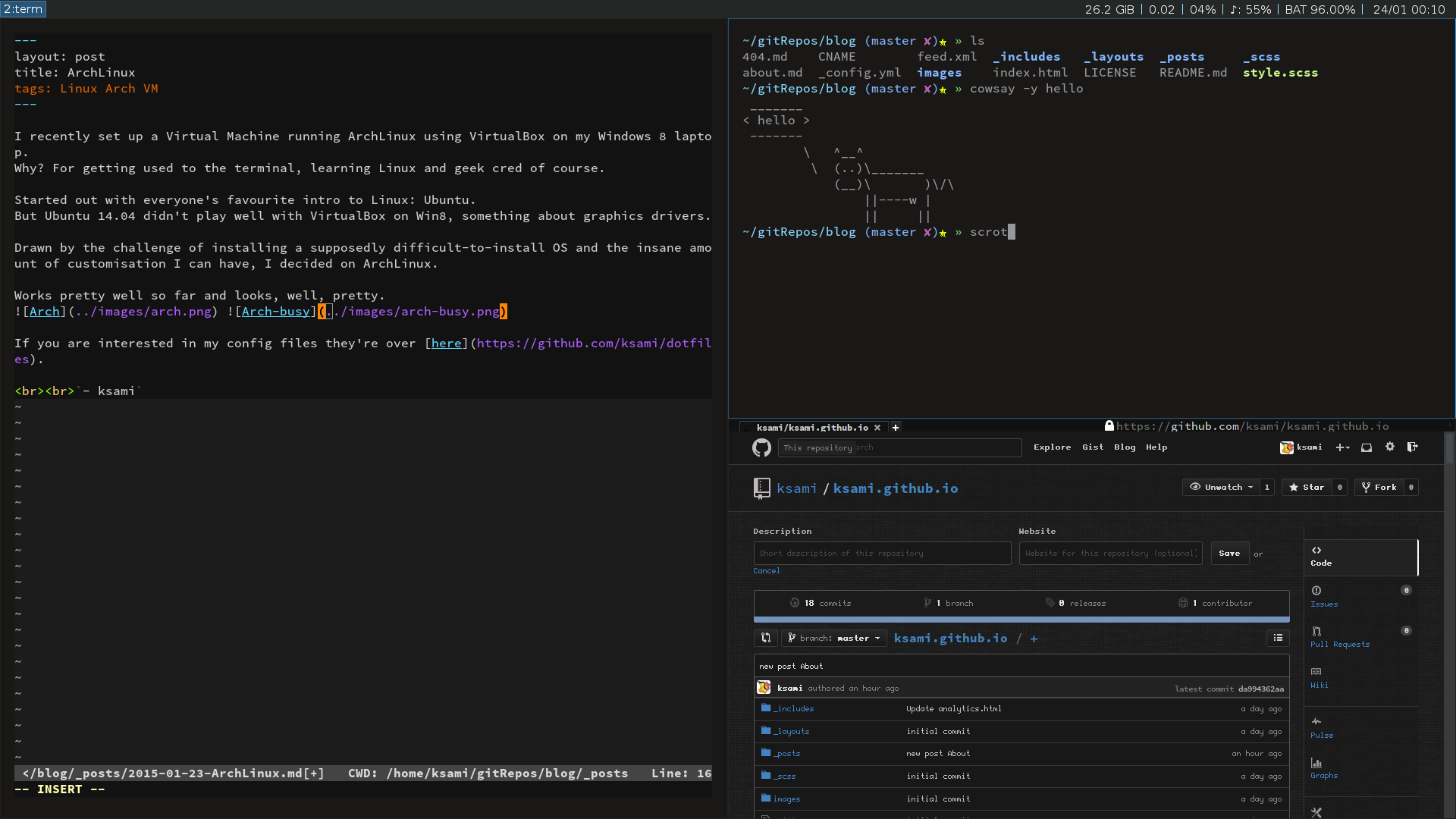Click the GitHub sign out icon

1412,447
